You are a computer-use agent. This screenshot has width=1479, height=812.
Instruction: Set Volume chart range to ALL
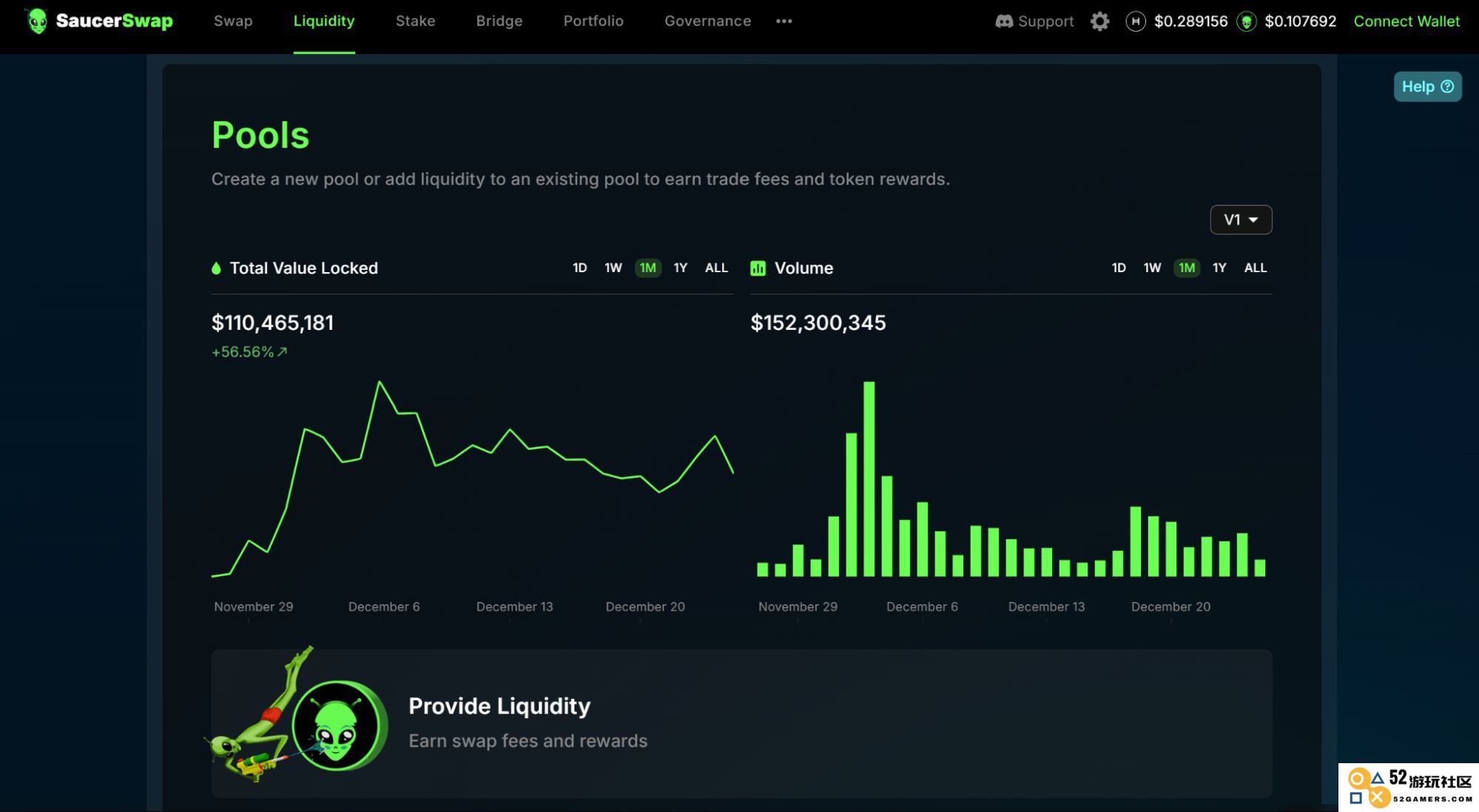[1256, 268]
